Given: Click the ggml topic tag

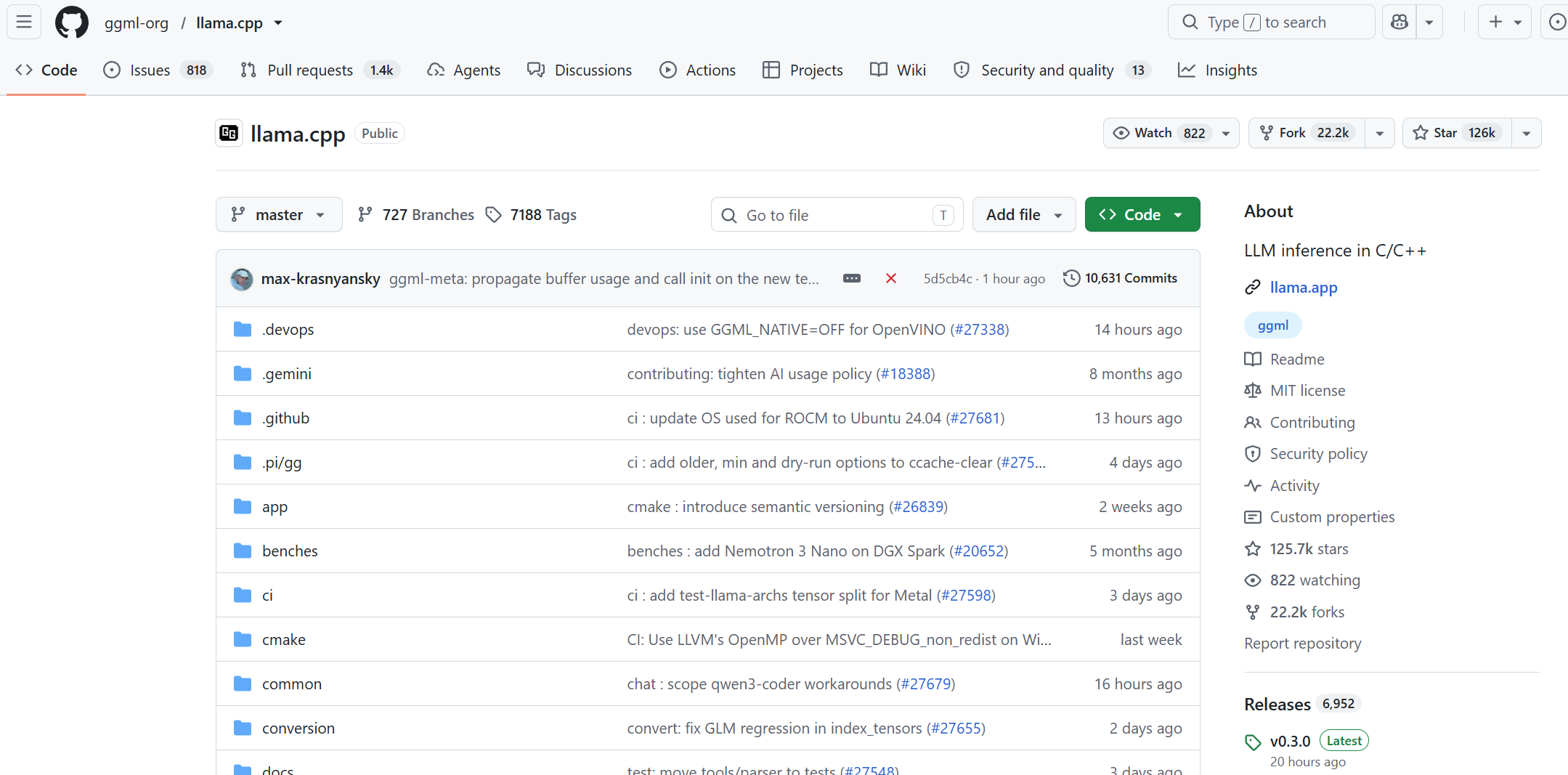Looking at the screenshot, I should [1273, 325].
